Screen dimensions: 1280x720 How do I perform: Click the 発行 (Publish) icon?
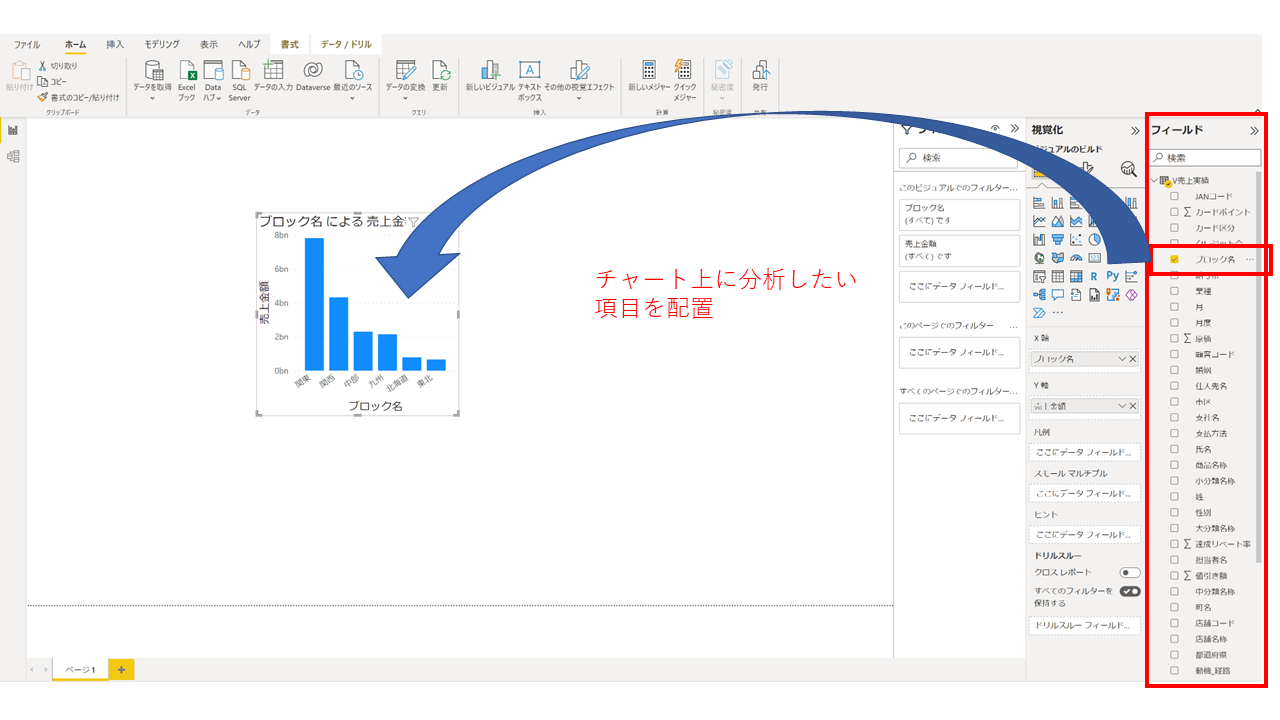click(x=760, y=70)
